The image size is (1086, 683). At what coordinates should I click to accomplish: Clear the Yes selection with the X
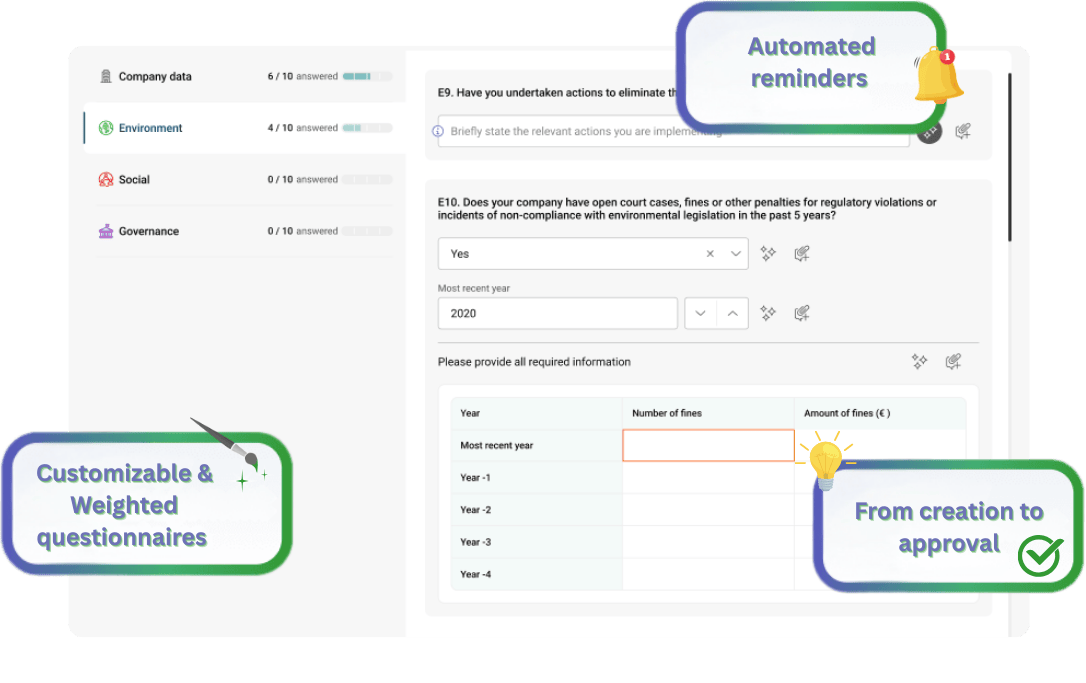710,254
